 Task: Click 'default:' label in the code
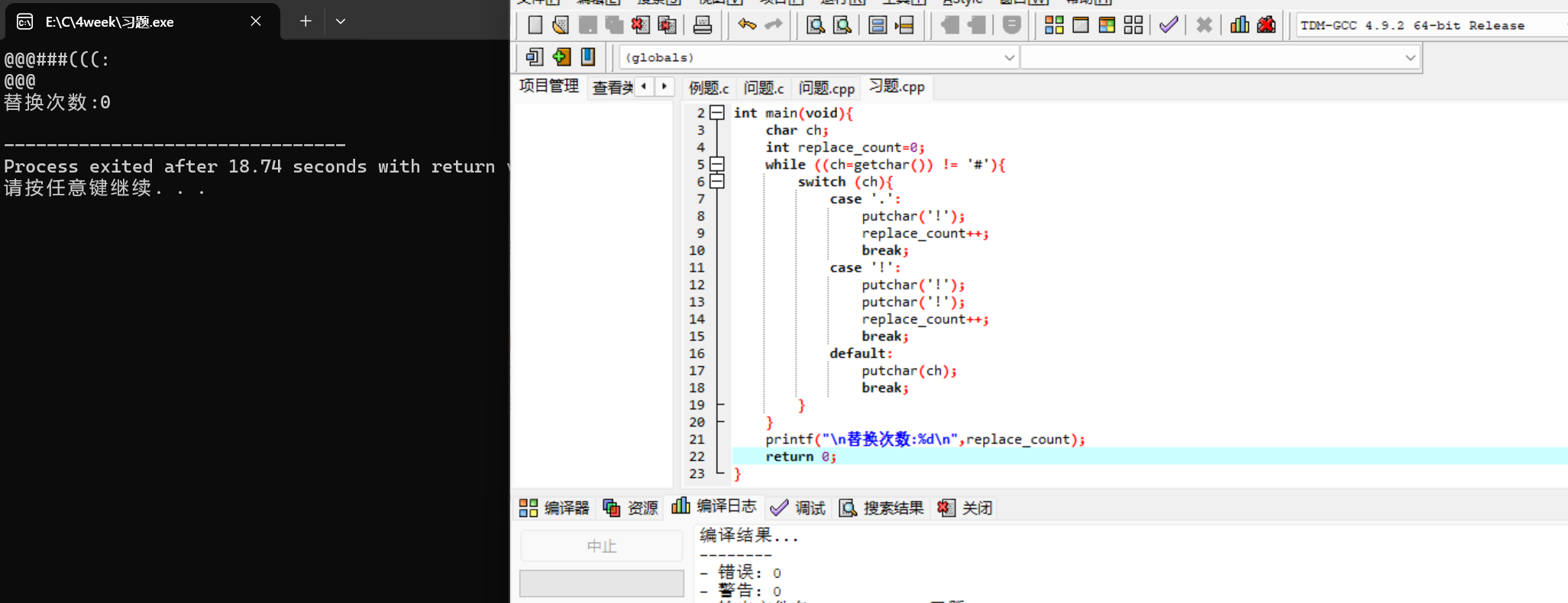861,353
